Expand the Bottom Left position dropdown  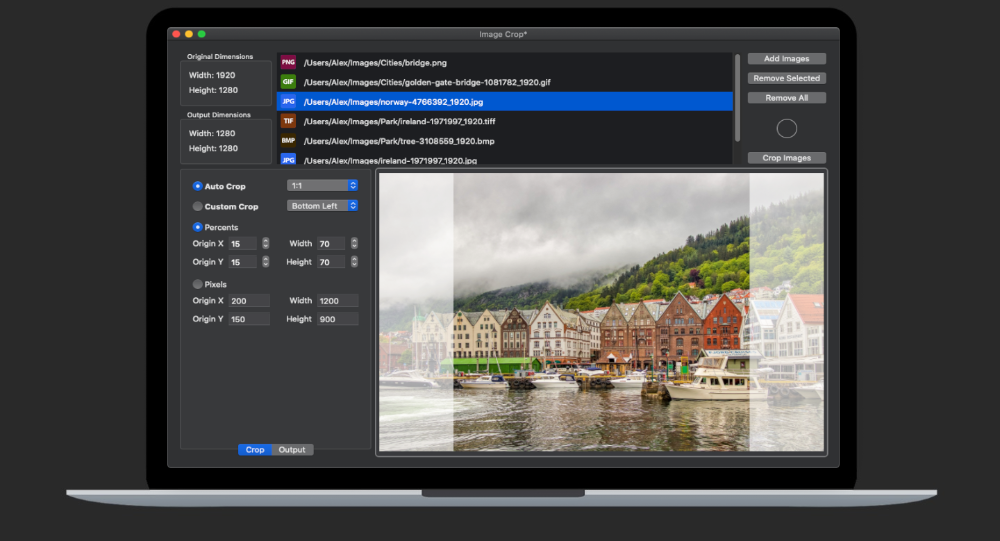[322, 206]
